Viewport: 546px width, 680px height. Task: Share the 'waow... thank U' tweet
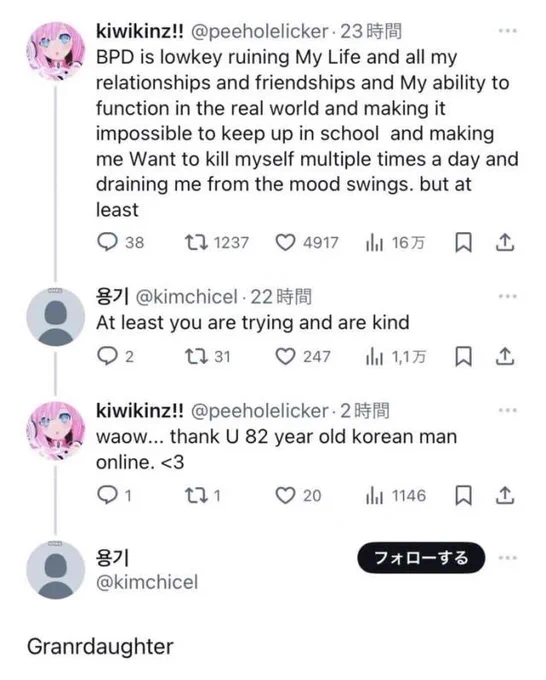pos(505,495)
